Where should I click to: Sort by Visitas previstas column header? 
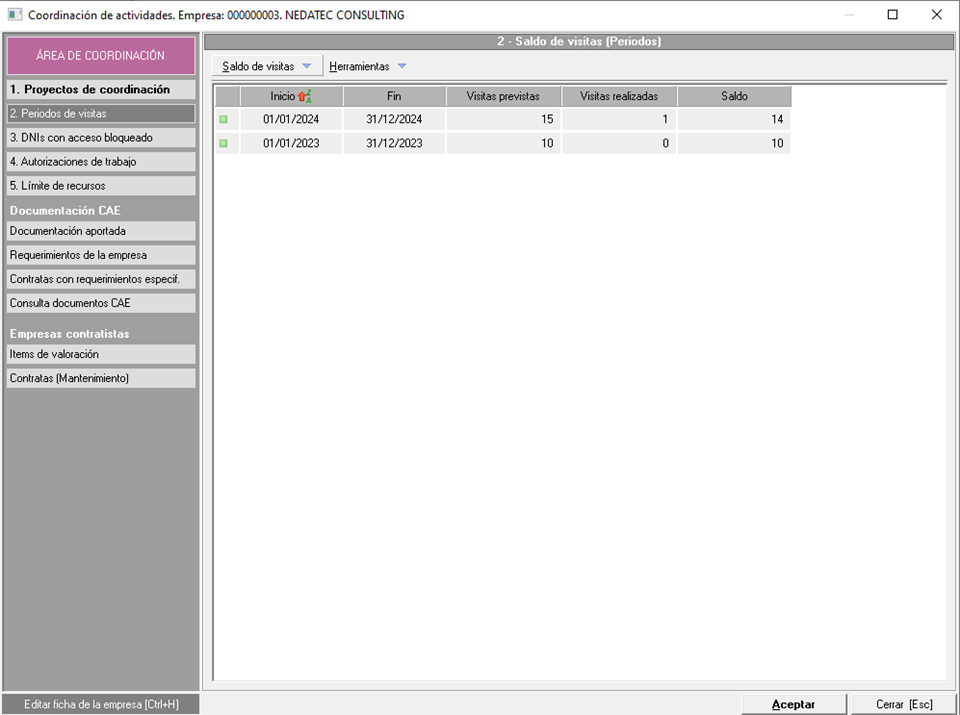point(503,96)
